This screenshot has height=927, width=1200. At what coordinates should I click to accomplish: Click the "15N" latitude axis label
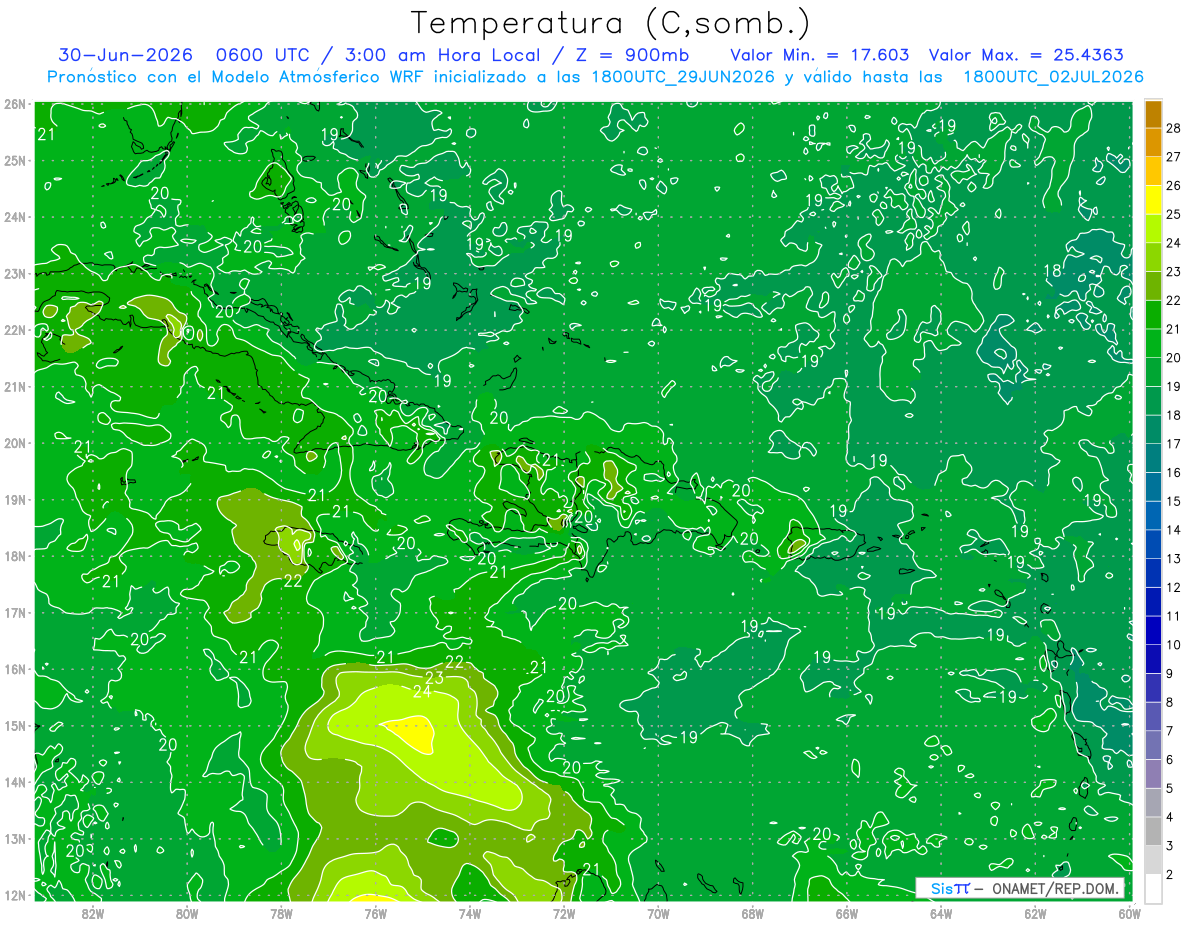click(15, 725)
